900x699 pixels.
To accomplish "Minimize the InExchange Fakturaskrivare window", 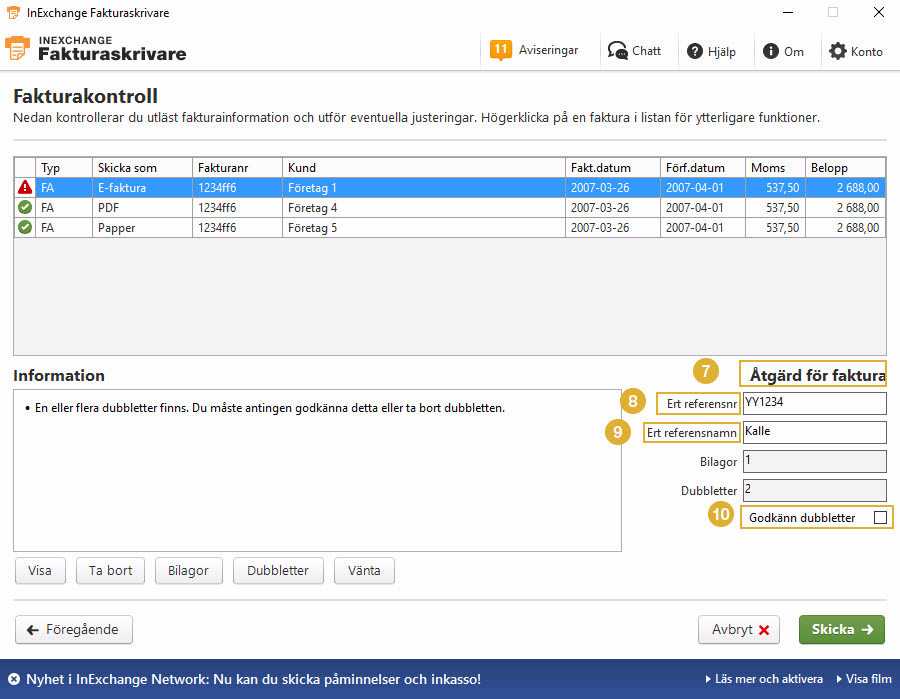I will pyautogui.click(x=788, y=12).
